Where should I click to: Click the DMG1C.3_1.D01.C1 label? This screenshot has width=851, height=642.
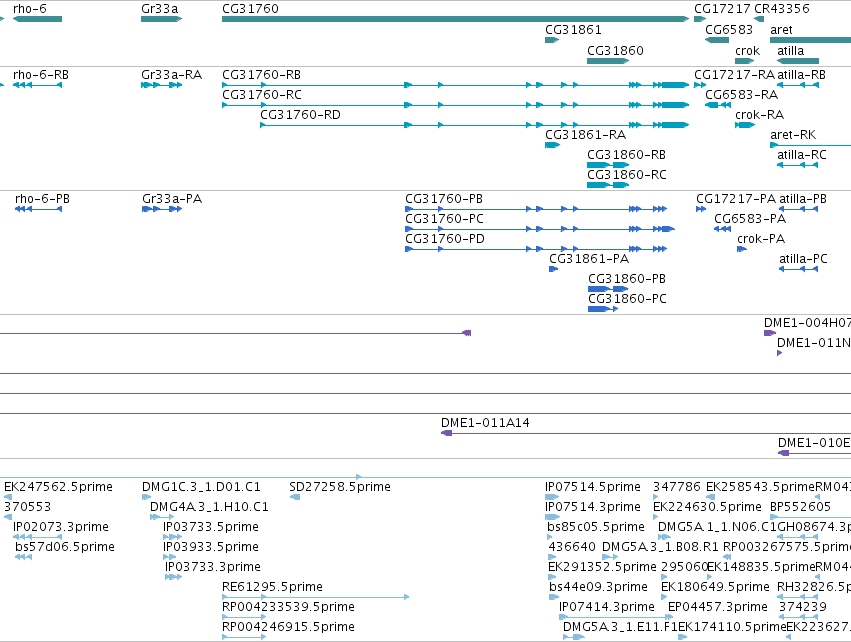pyautogui.click(x=201, y=487)
